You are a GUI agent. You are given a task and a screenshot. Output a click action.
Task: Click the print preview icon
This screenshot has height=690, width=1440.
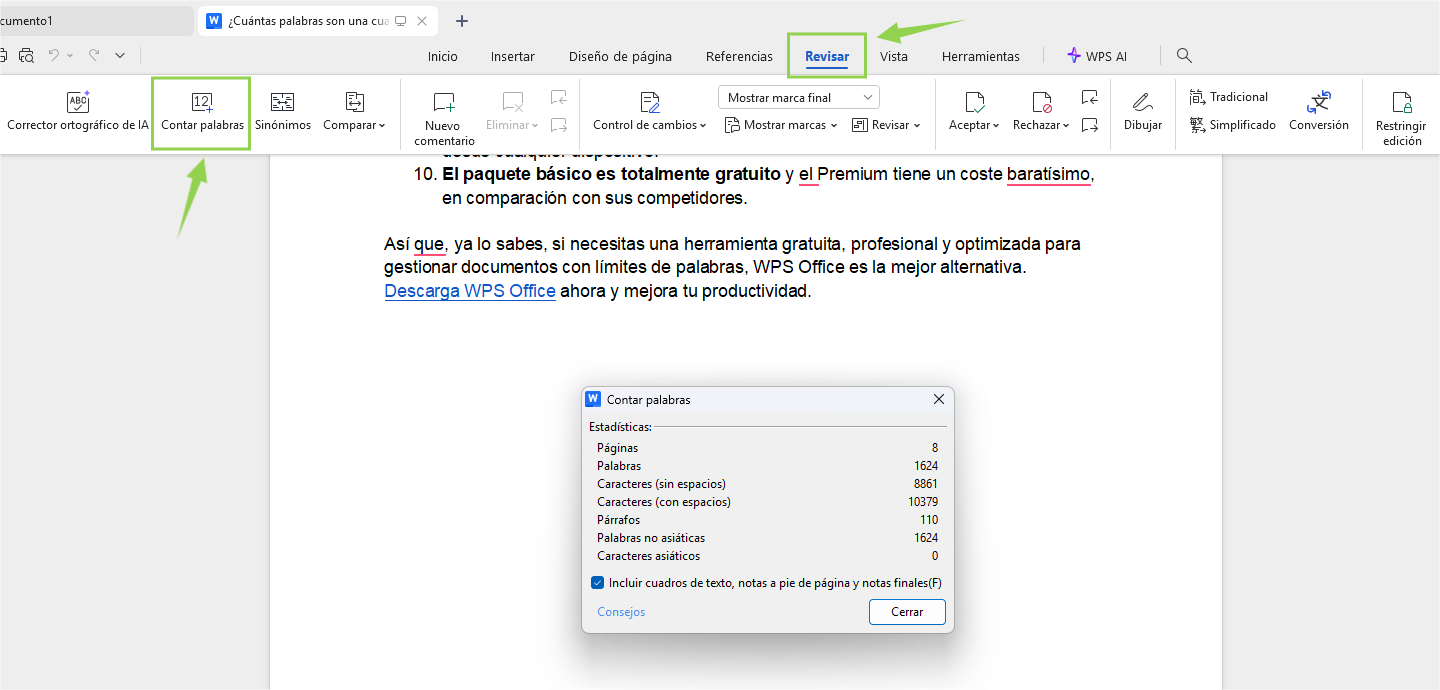click(26, 56)
